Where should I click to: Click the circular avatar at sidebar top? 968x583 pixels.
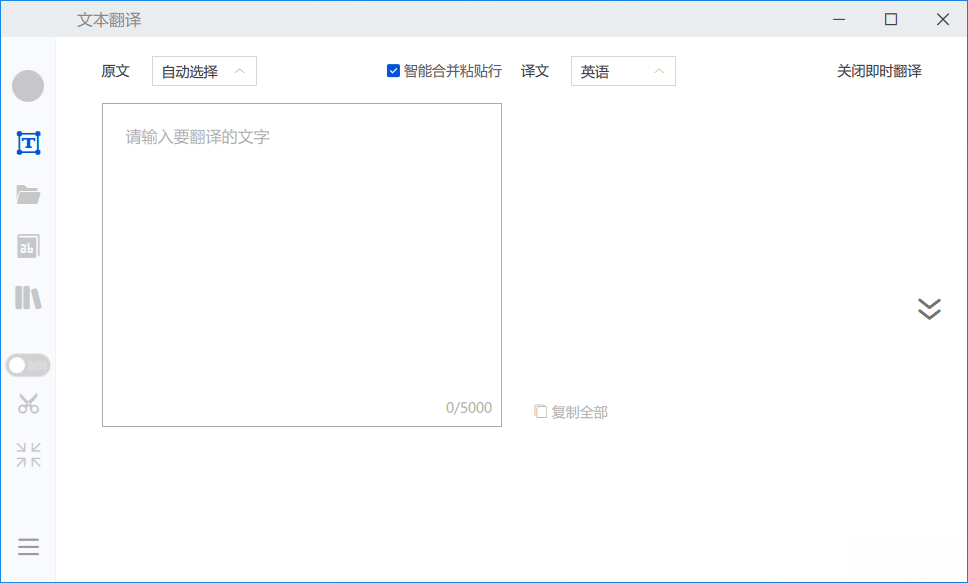(x=28, y=86)
